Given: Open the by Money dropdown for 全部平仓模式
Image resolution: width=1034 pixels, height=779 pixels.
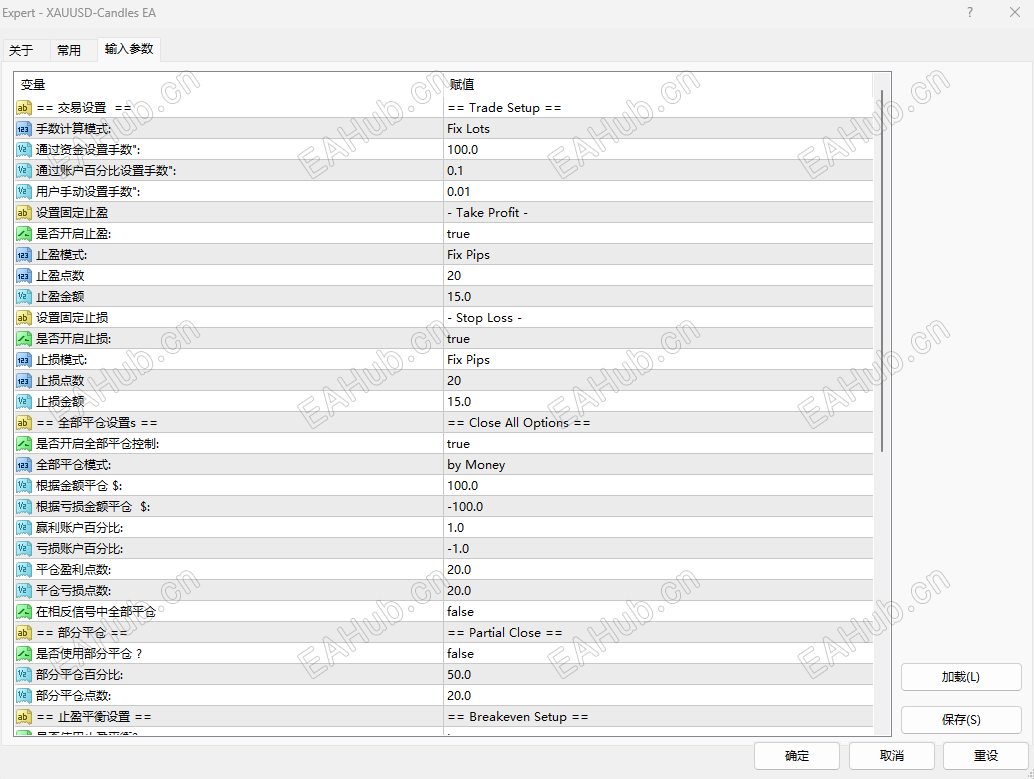Looking at the screenshot, I should pos(658,465).
